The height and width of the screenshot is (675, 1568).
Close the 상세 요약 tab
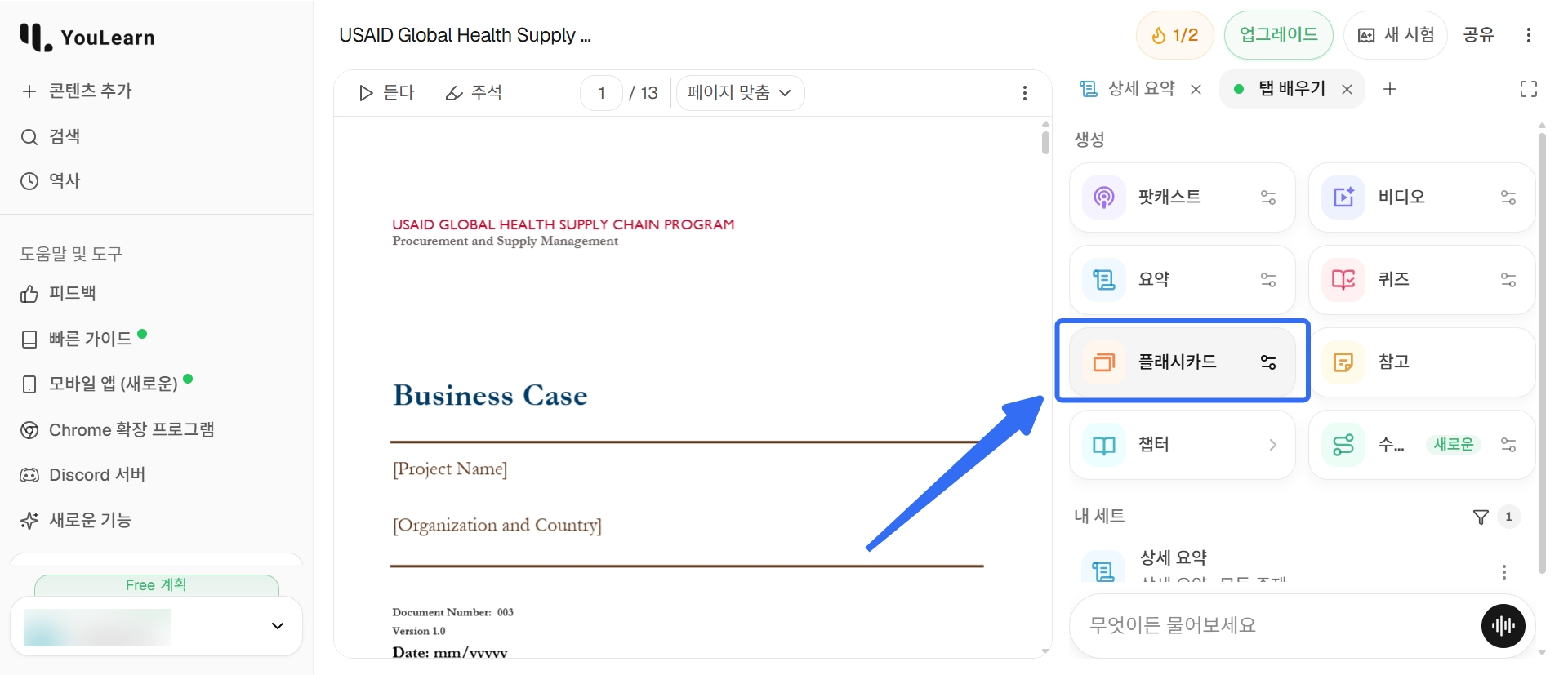[x=1196, y=89]
